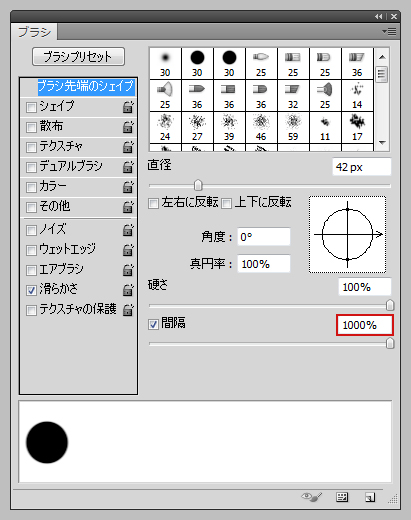Toggle the 間隔 checkbox
This screenshot has height=520, width=411.
153,324
